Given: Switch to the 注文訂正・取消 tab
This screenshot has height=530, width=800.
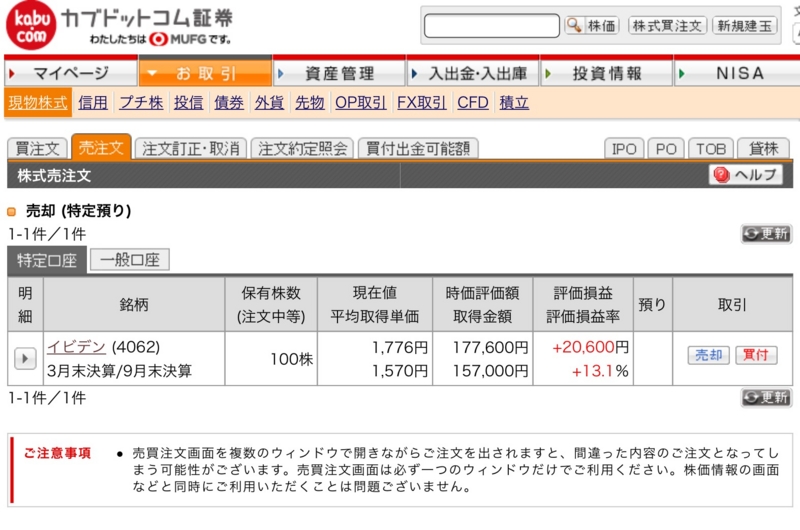Looking at the screenshot, I should point(191,148).
